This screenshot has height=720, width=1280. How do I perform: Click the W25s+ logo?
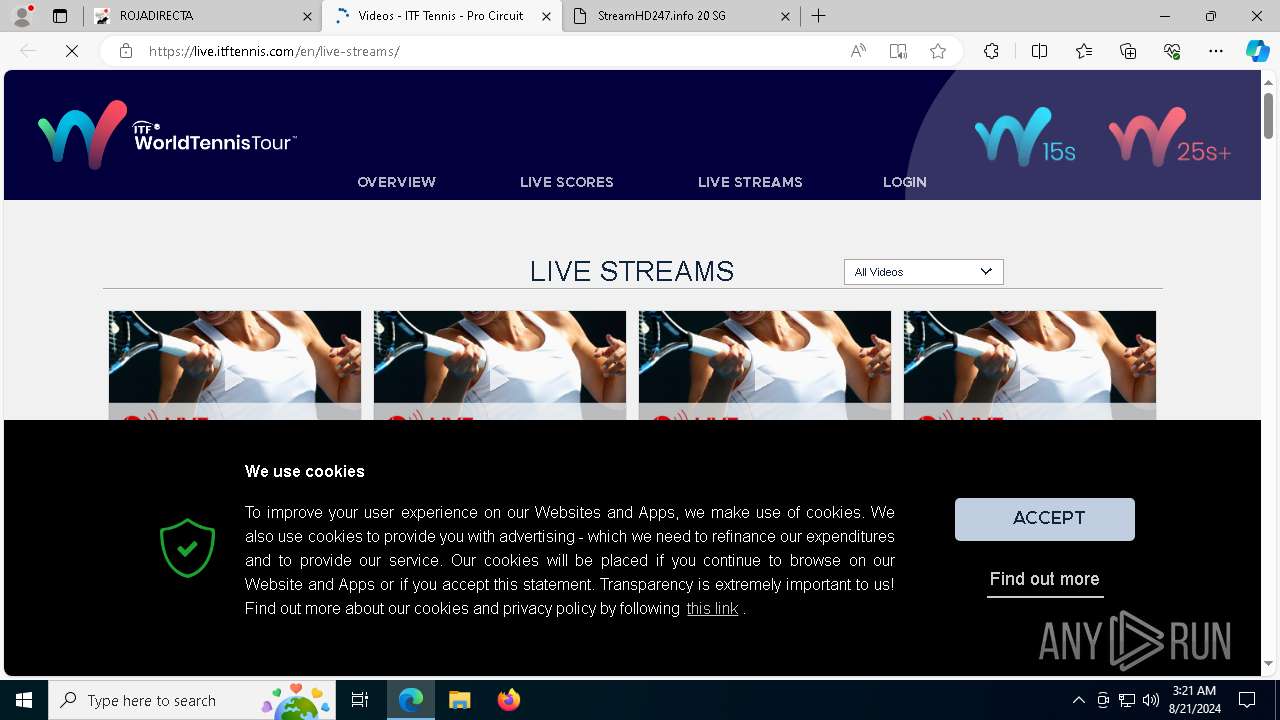pyautogui.click(x=1169, y=137)
